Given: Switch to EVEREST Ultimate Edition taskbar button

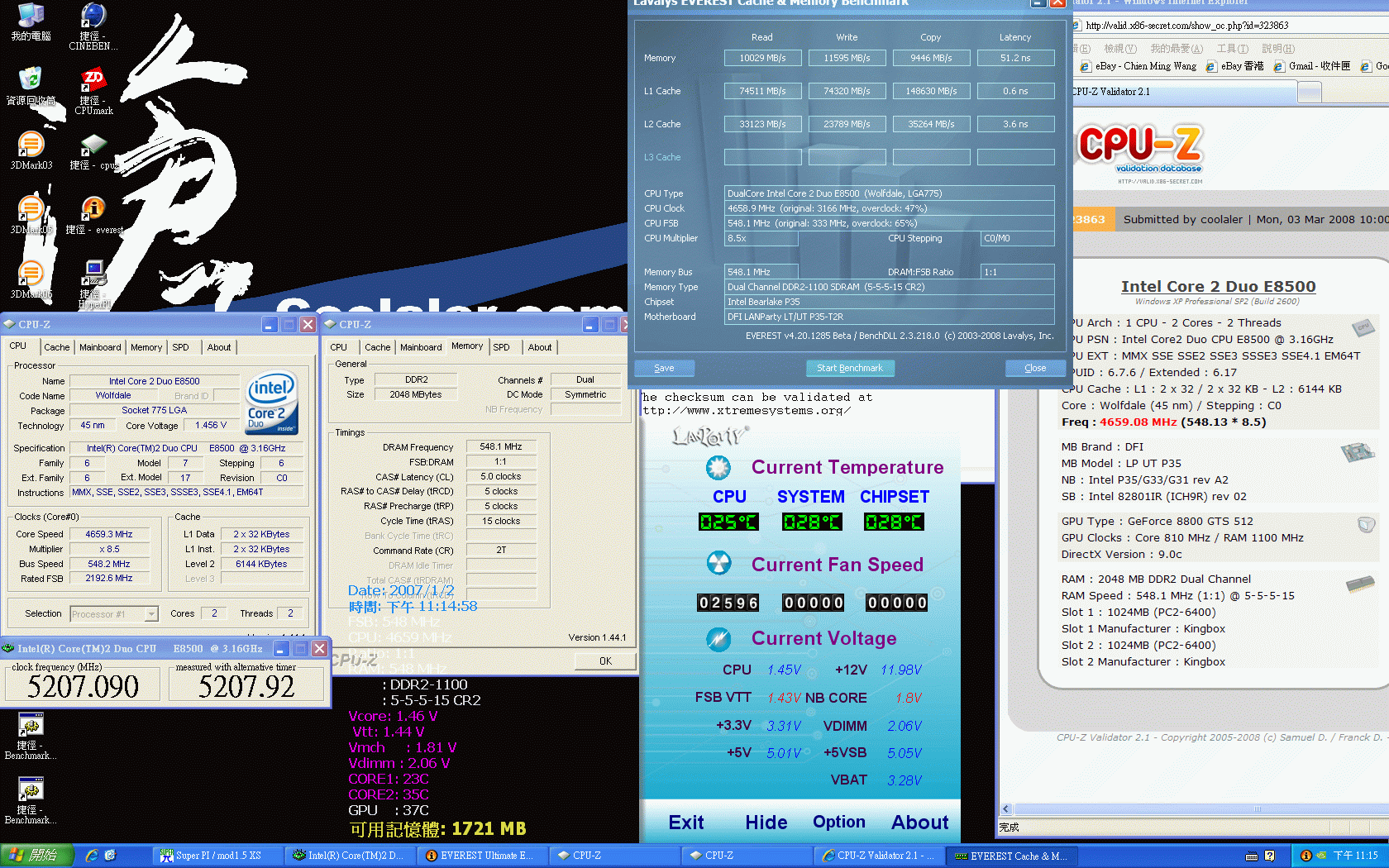Looking at the screenshot, I should [x=484, y=856].
